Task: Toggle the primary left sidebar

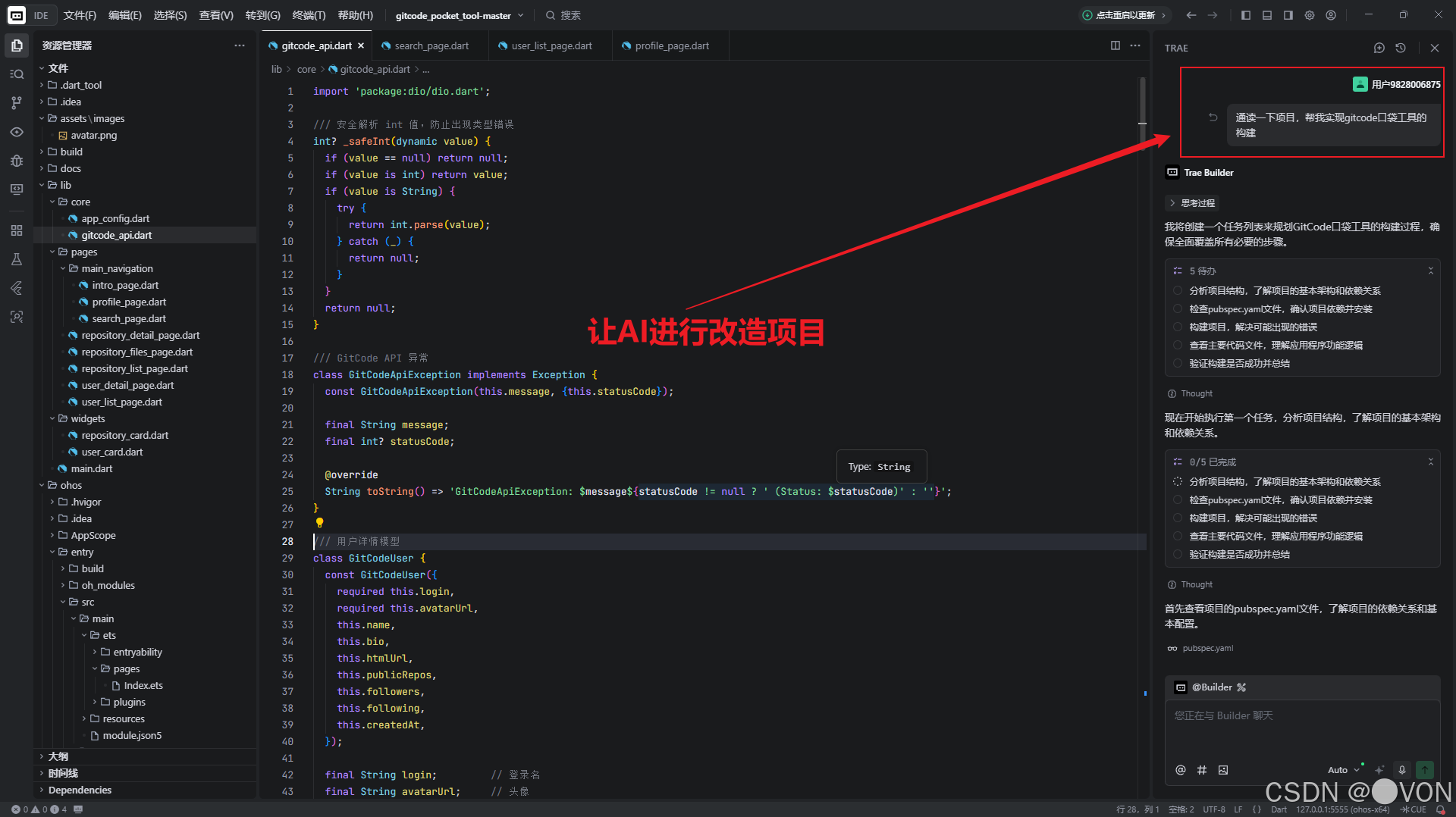Action: [1246, 15]
